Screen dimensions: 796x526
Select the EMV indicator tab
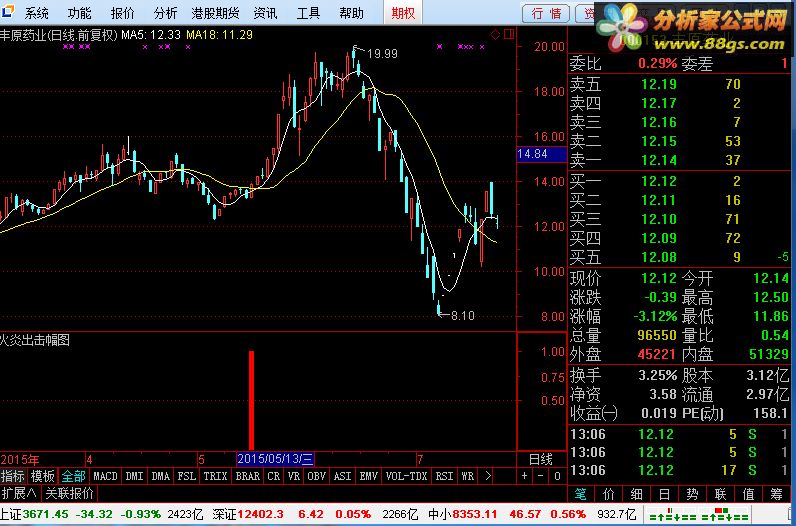coord(369,476)
